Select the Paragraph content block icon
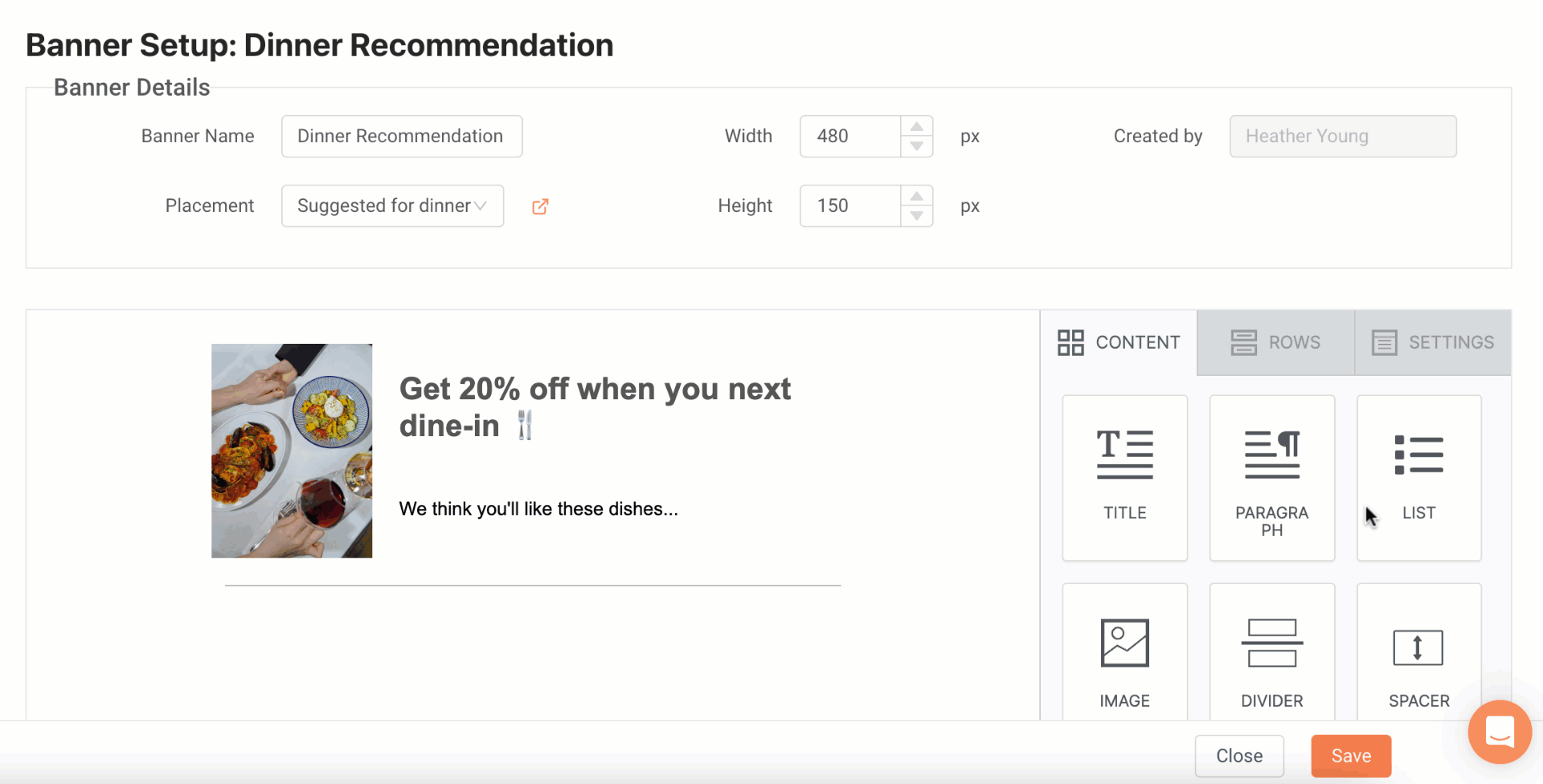 click(x=1272, y=455)
